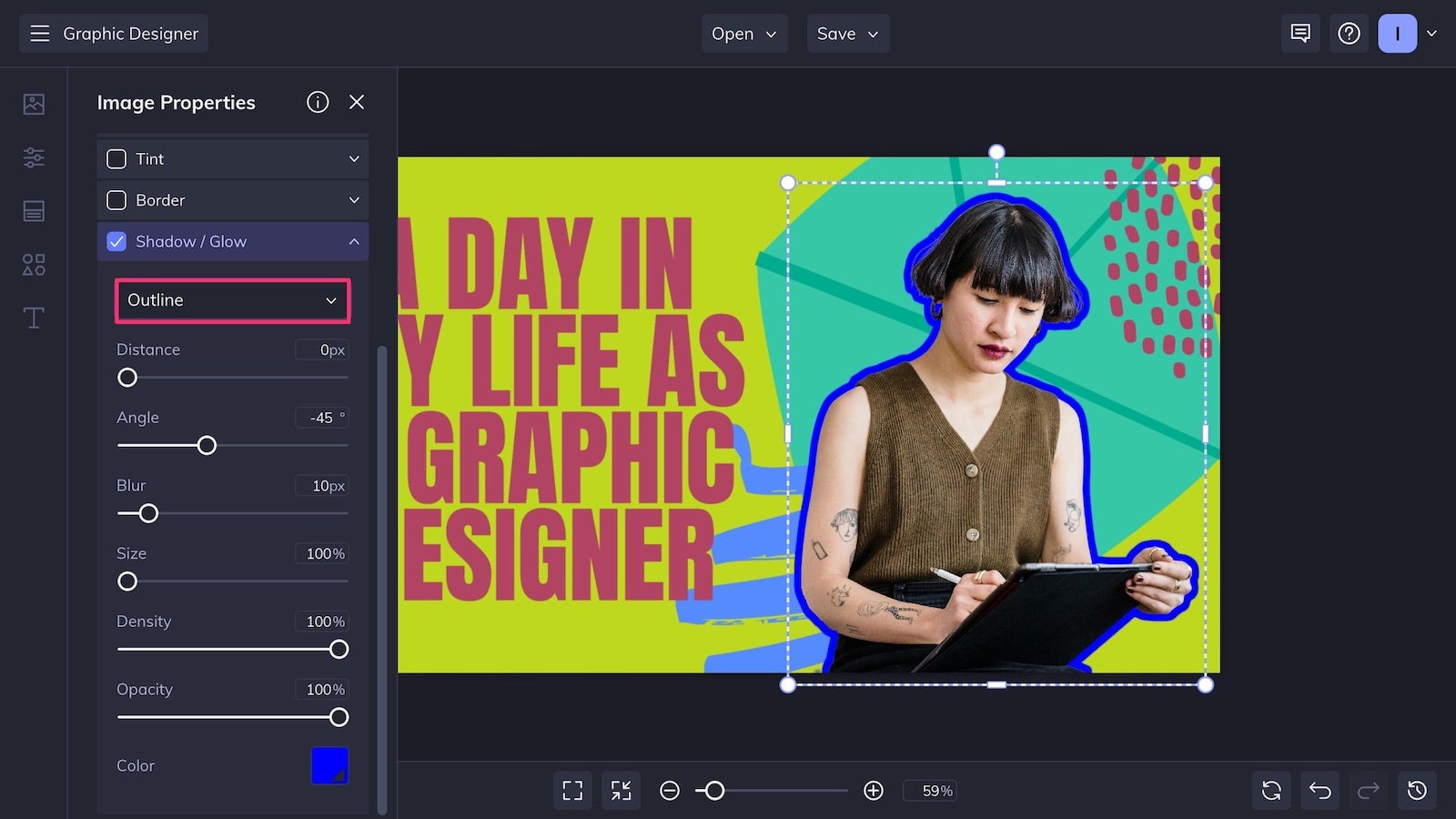Click the rotation handle above selected image

click(x=996, y=152)
